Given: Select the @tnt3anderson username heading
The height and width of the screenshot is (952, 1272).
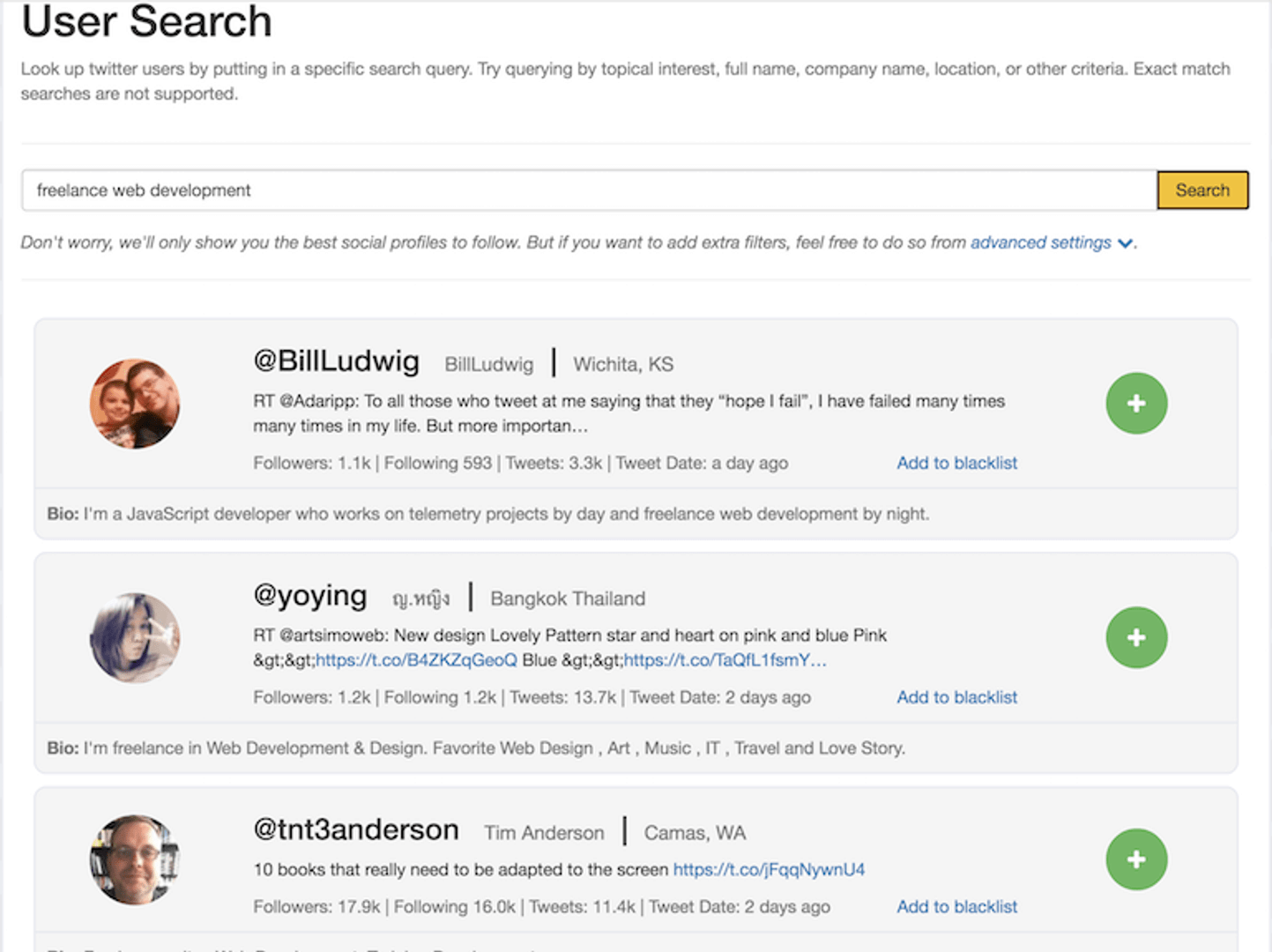Looking at the screenshot, I should (356, 829).
